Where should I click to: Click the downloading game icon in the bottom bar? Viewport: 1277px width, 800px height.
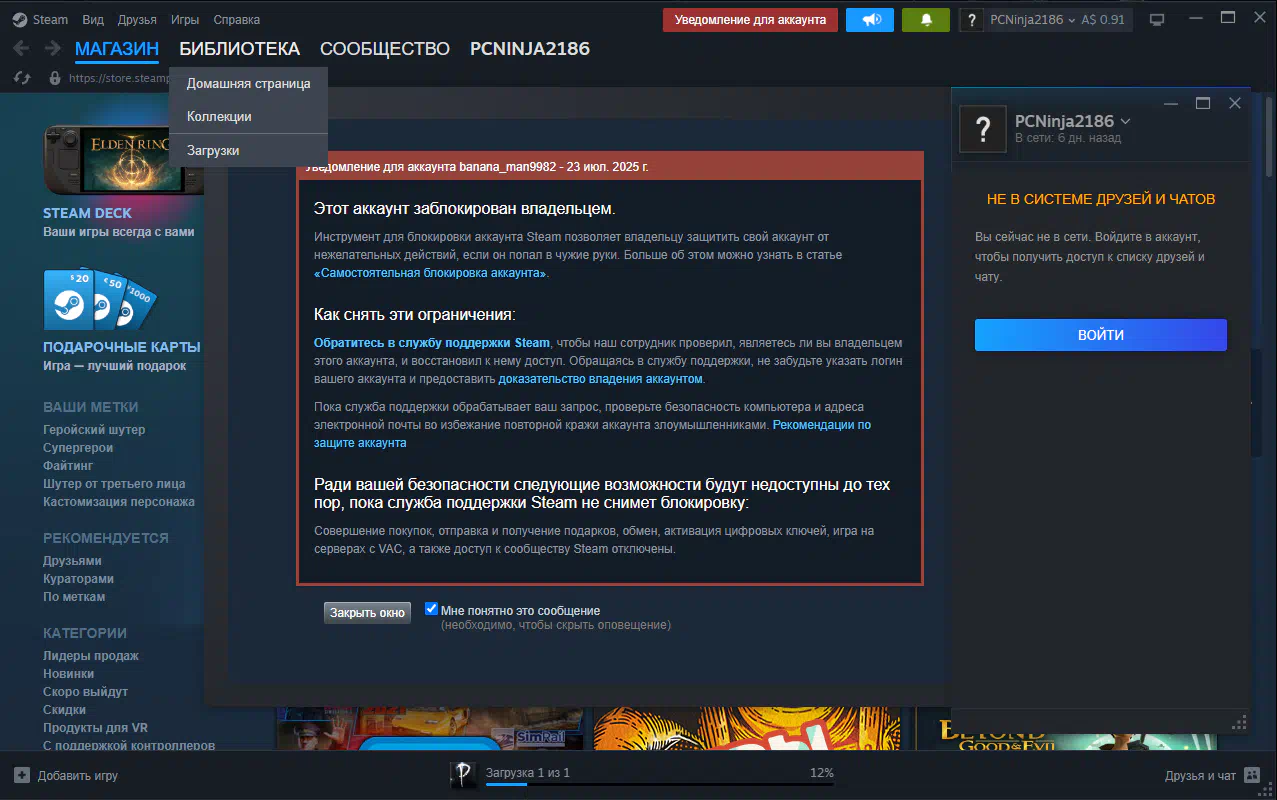[463, 774]
